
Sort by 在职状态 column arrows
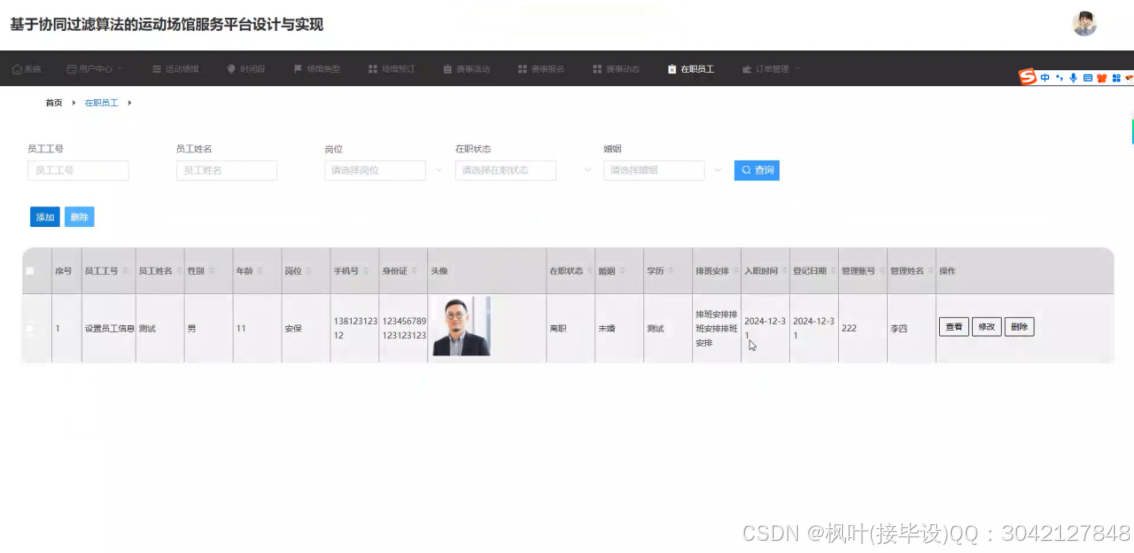click(588, 271)
